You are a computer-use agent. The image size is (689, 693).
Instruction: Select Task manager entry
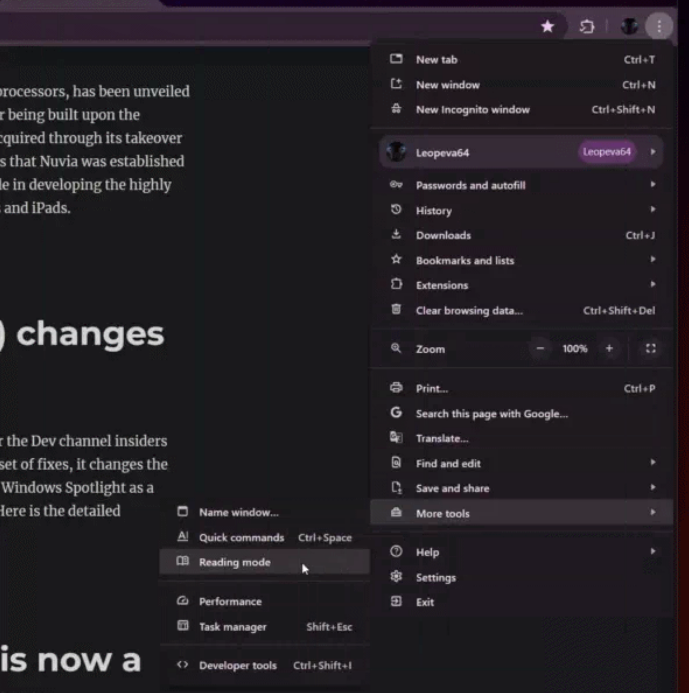point(264,626)
